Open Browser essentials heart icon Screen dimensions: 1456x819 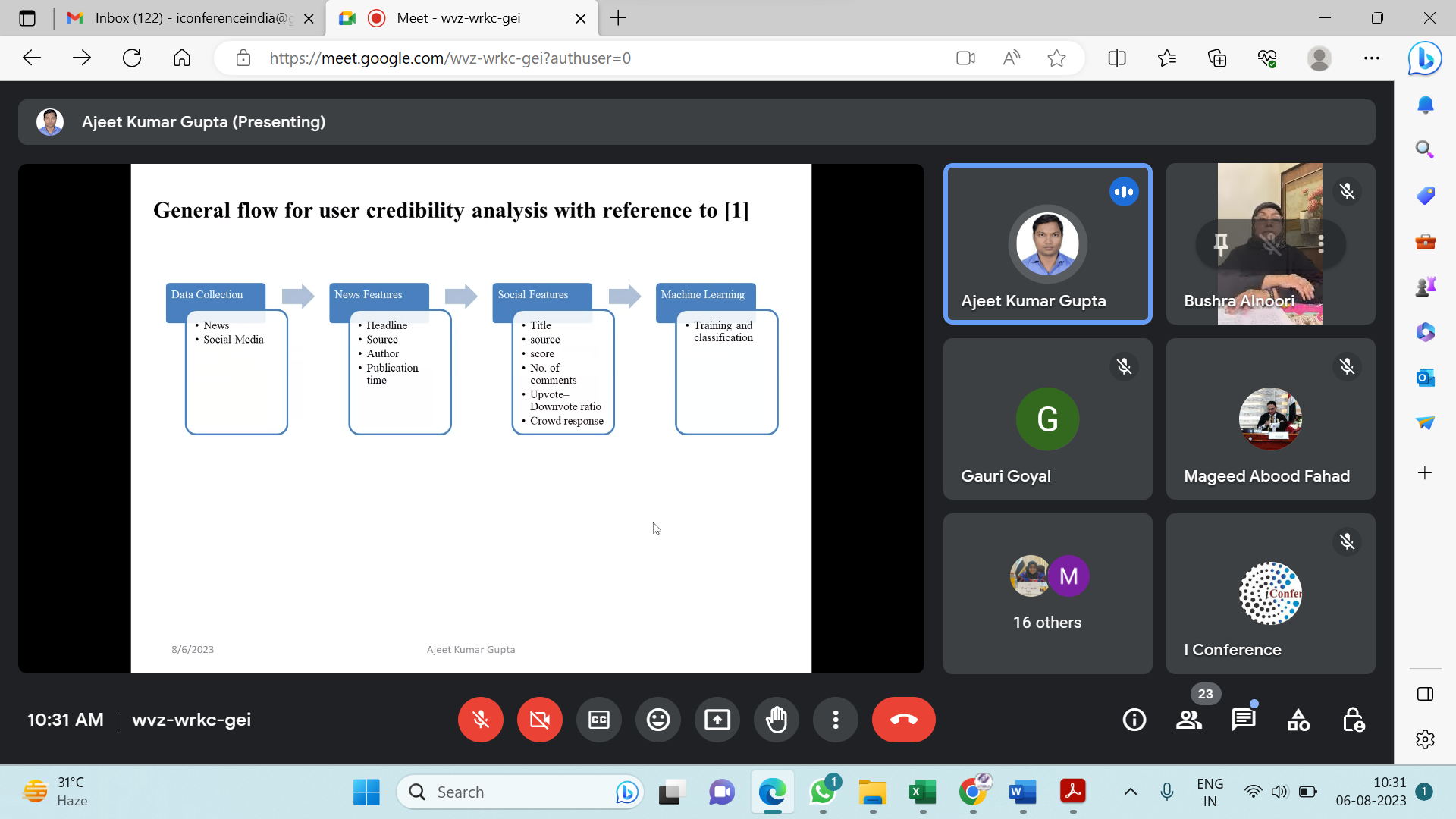coord(1267,58)
